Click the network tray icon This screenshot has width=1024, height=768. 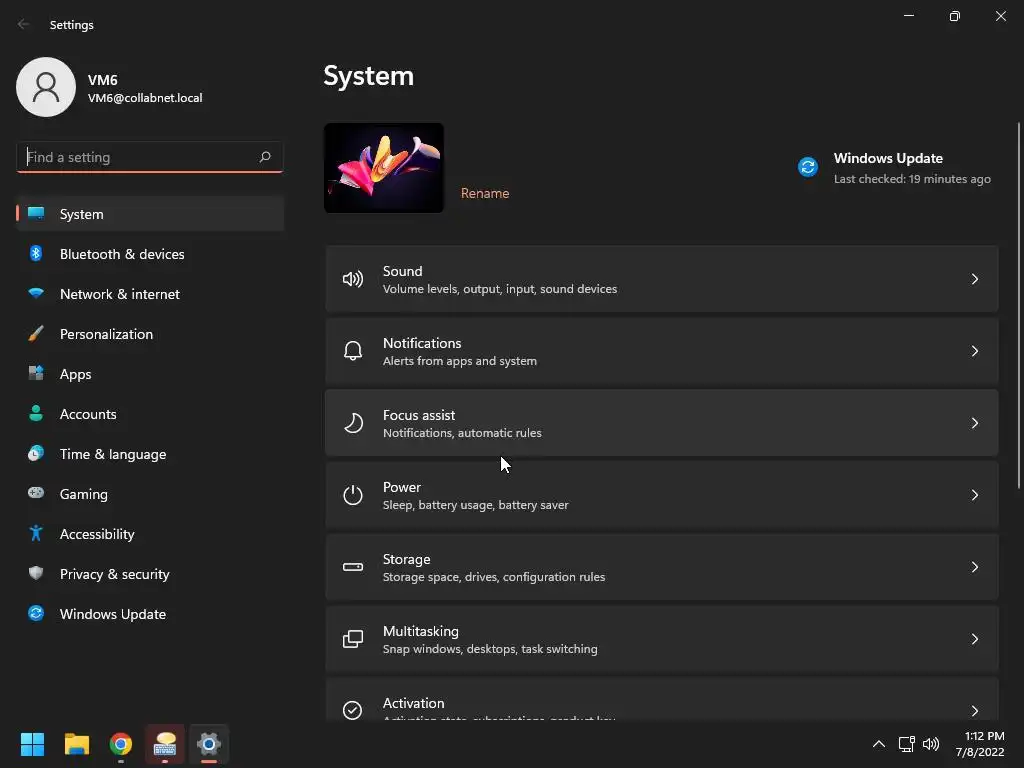click(906, 744)
